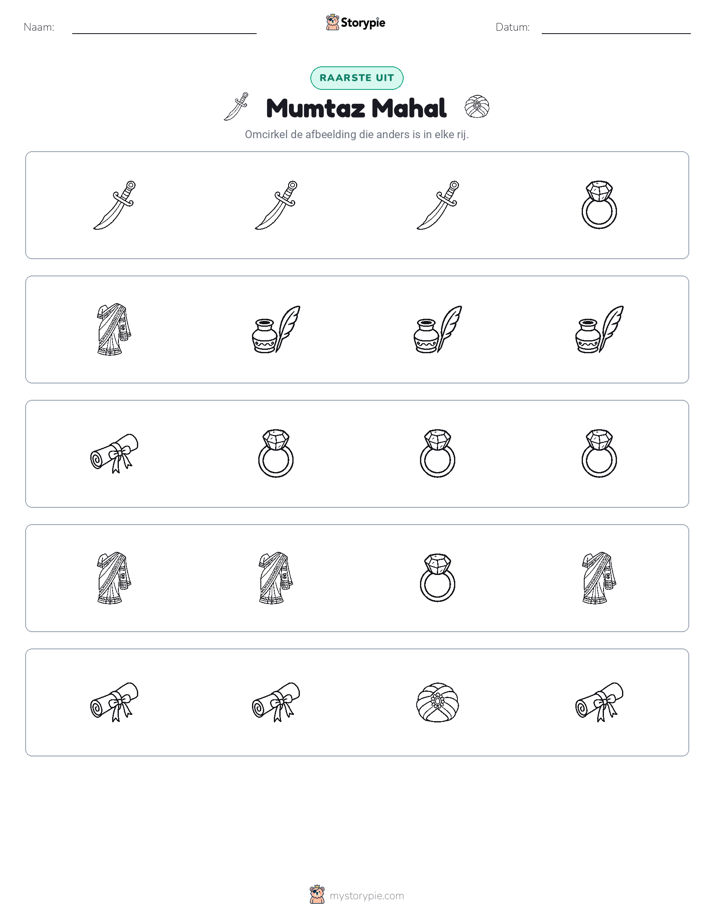Click the last inkpot and quill icon

pyautogui.click(x=599, y=329)
